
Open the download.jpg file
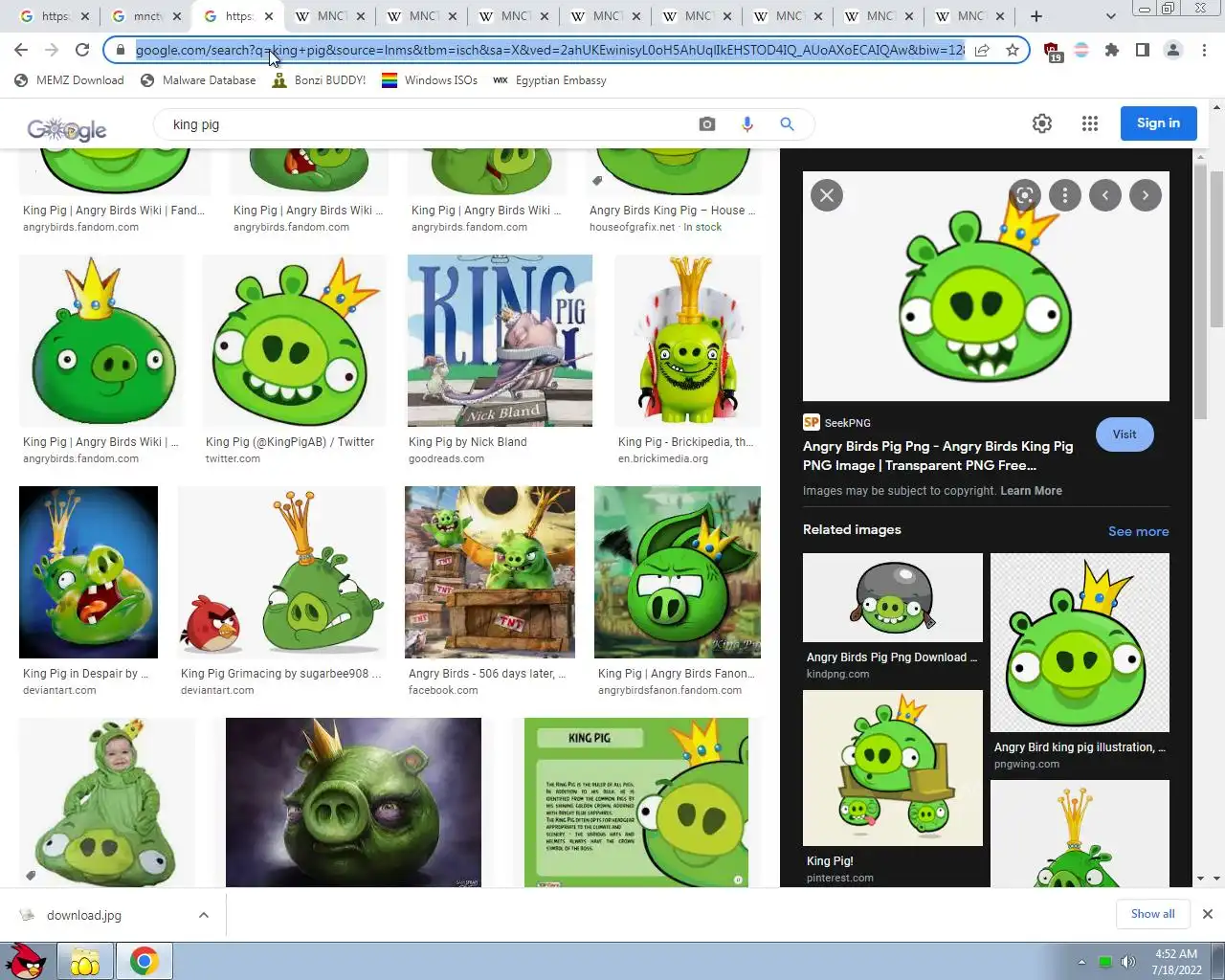(84, 915)
